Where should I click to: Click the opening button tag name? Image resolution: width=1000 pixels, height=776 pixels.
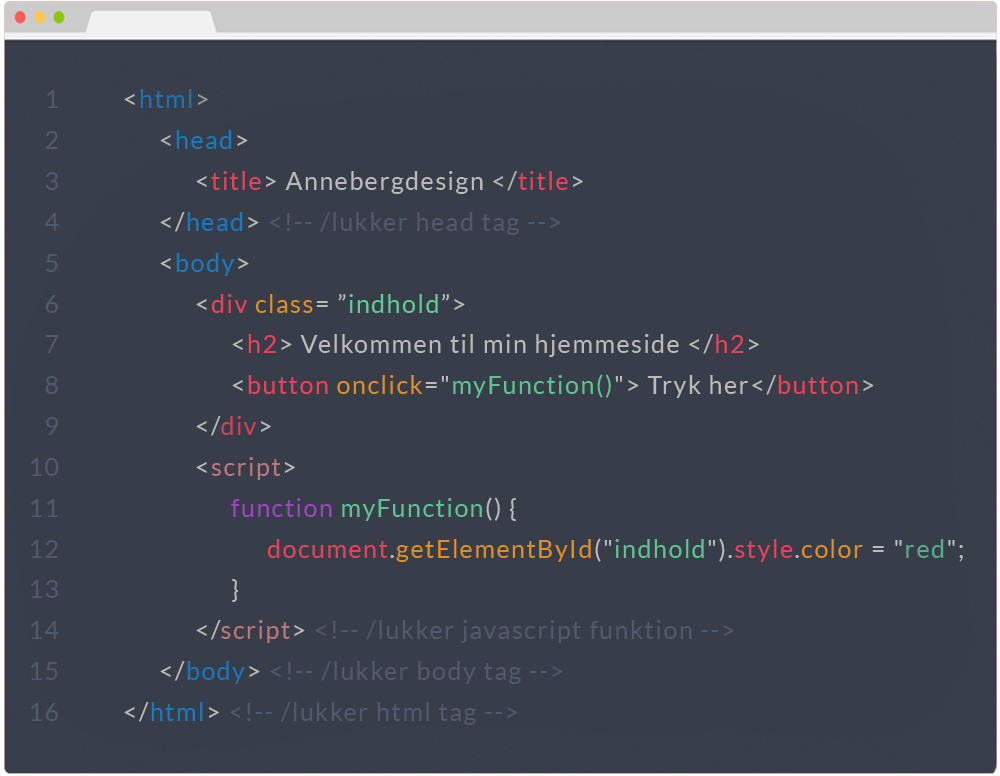coord(288,386)
